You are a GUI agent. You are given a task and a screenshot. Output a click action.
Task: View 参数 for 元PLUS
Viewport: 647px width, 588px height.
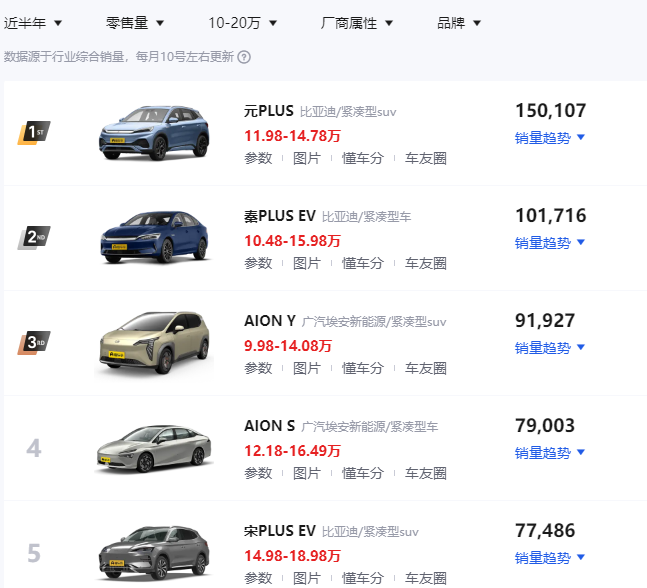258,158
